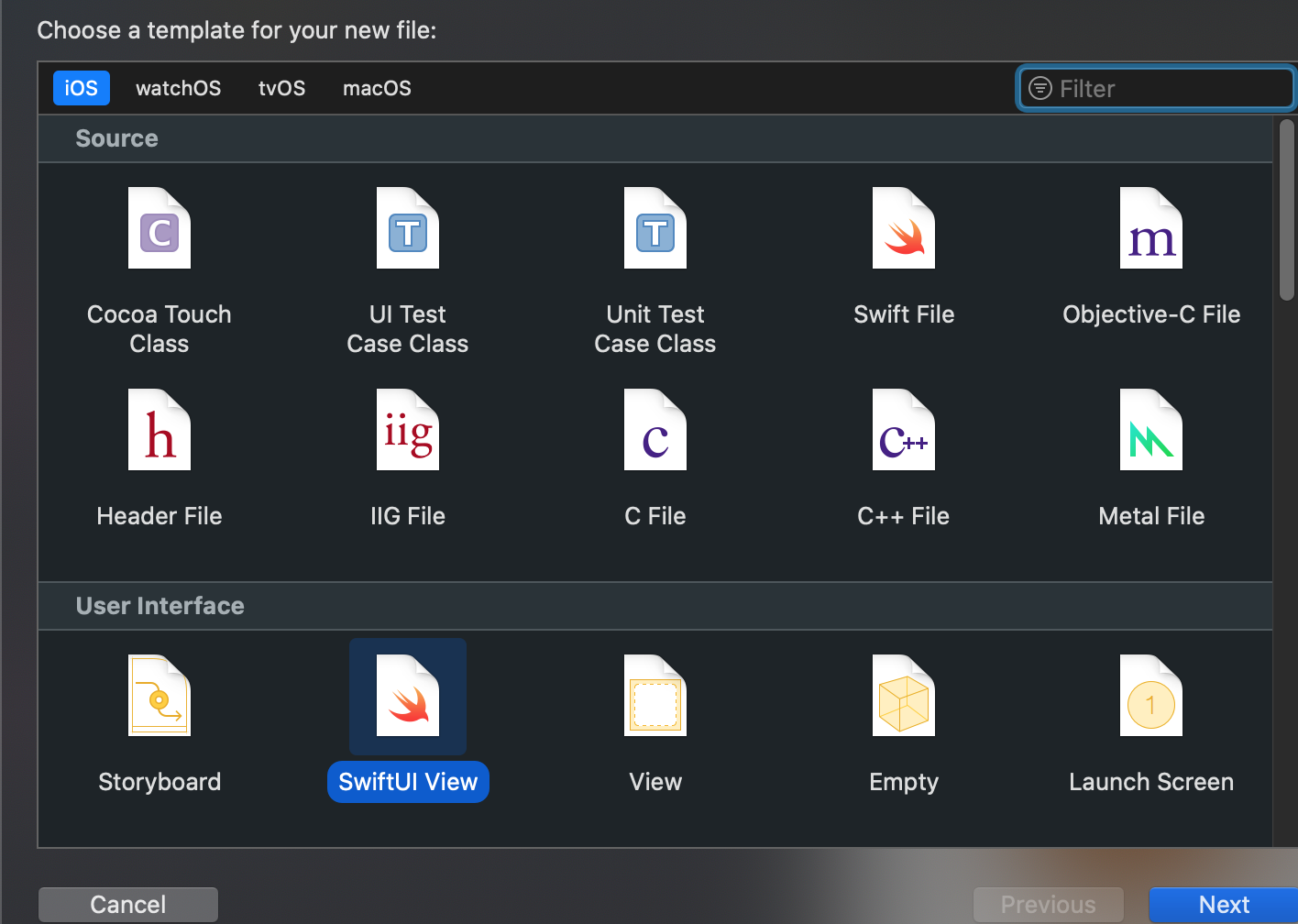Pick the IIG File template icon

coord(408,430)
